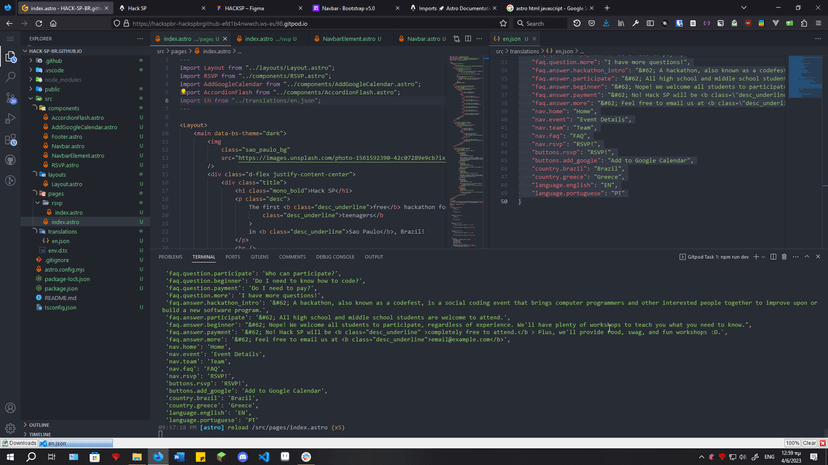Open the Manage gear icon
This screenshot has width=828, height=465.
pyautogui.click(x=11, y=428)
